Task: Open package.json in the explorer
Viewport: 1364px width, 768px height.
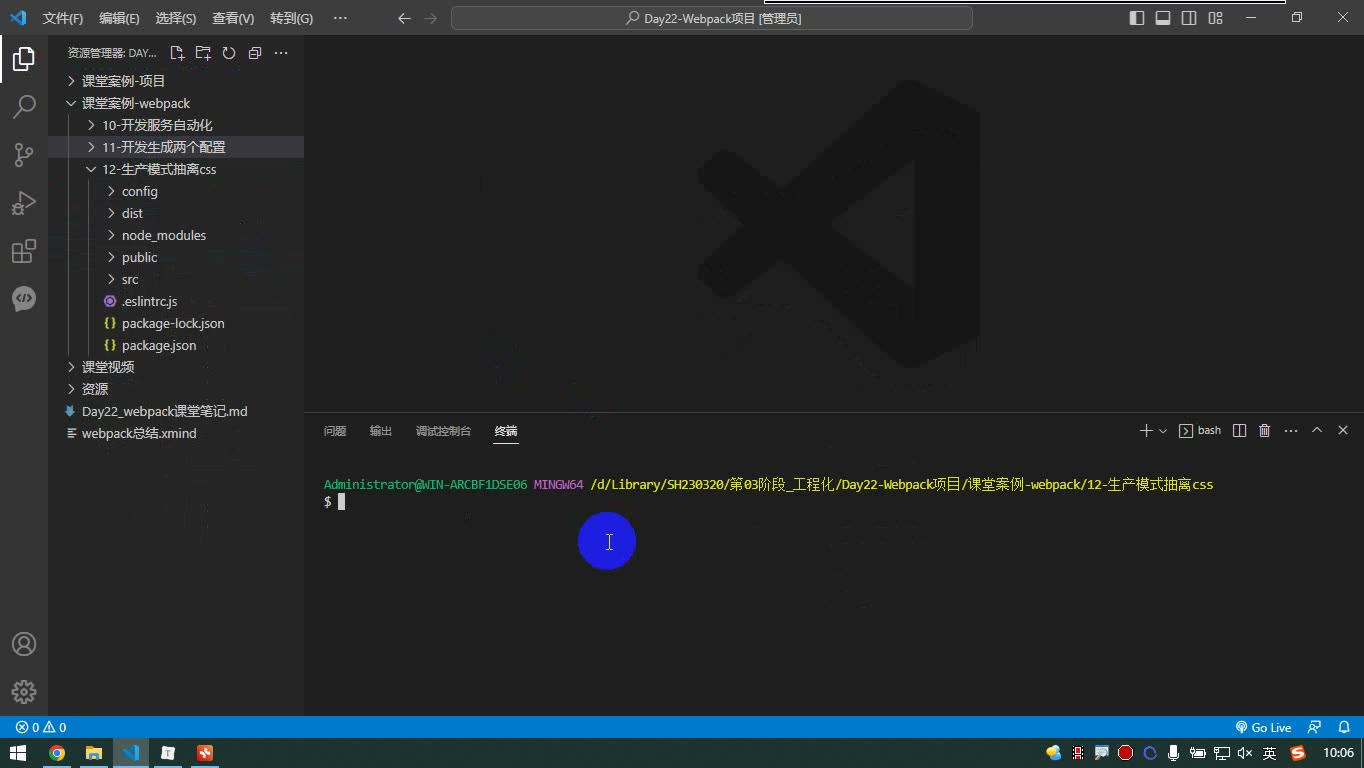Action: tap(176, 345)
